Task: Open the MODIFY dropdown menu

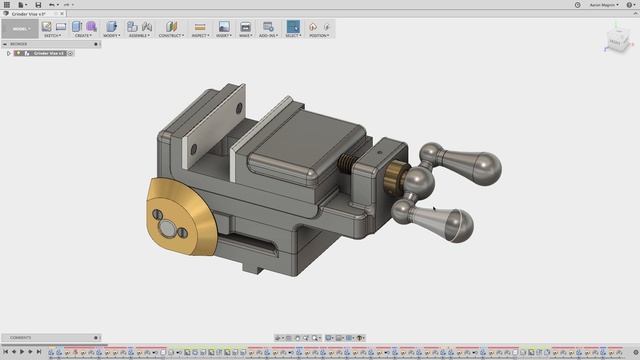Action: (x=111, y=36)
